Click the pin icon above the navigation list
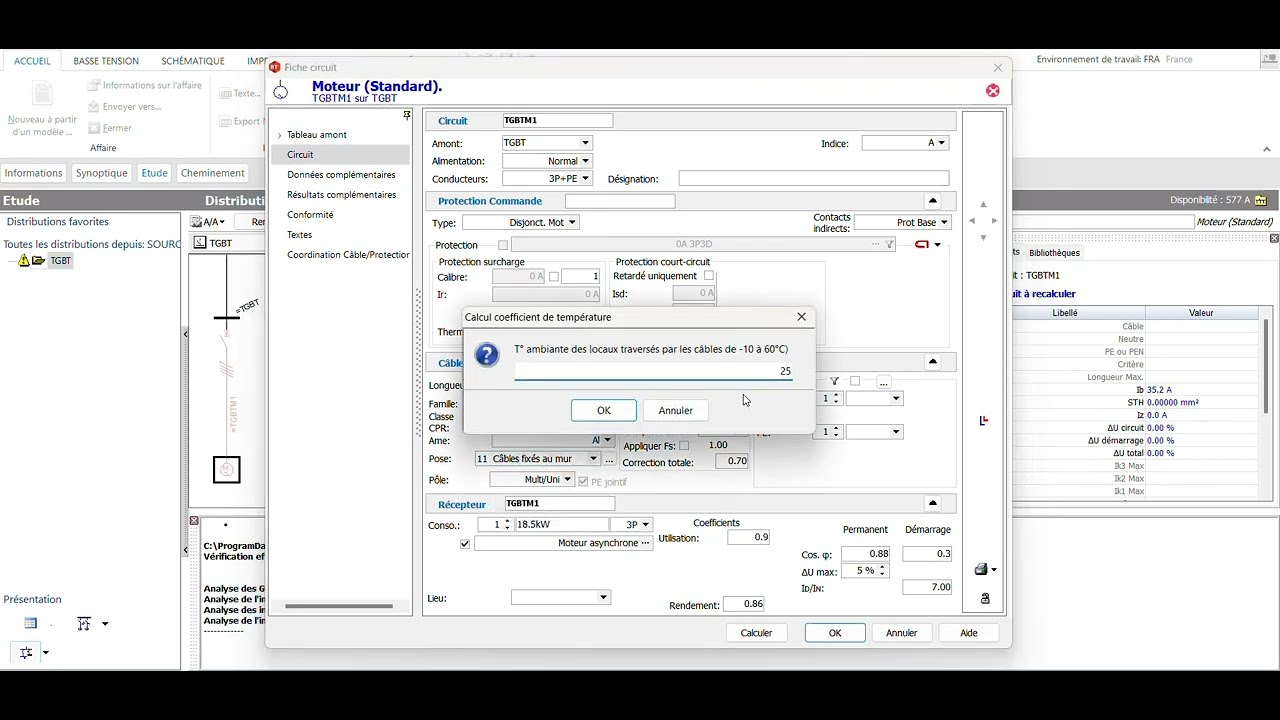 coord(407,116)
